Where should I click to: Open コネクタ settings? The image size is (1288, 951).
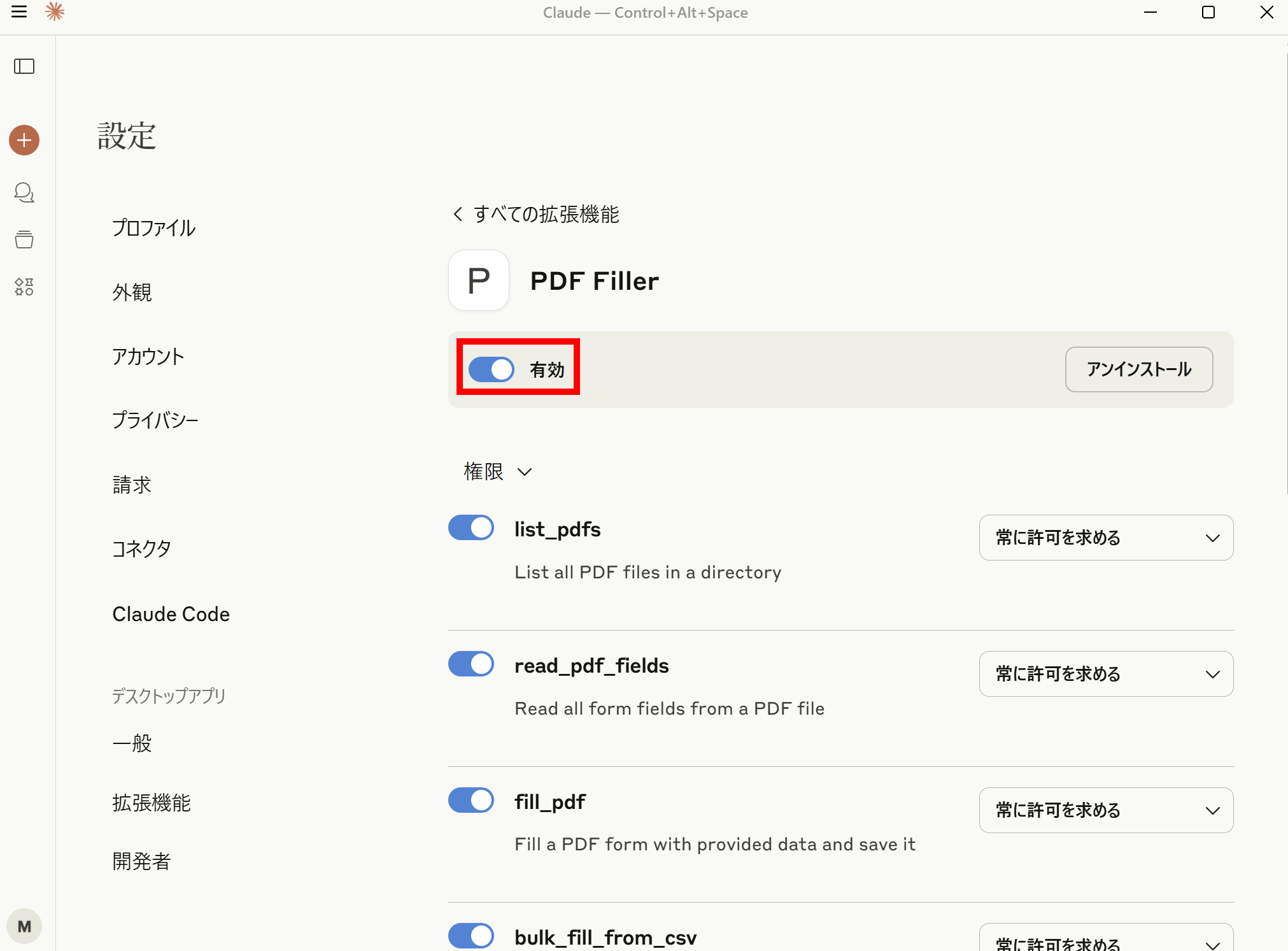[x=142, y=549]
